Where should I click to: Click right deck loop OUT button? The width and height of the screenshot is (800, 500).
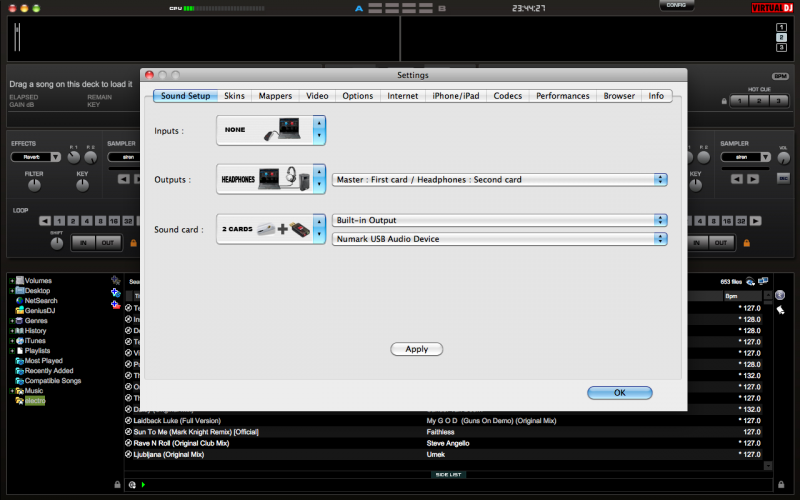coord(720,243)
